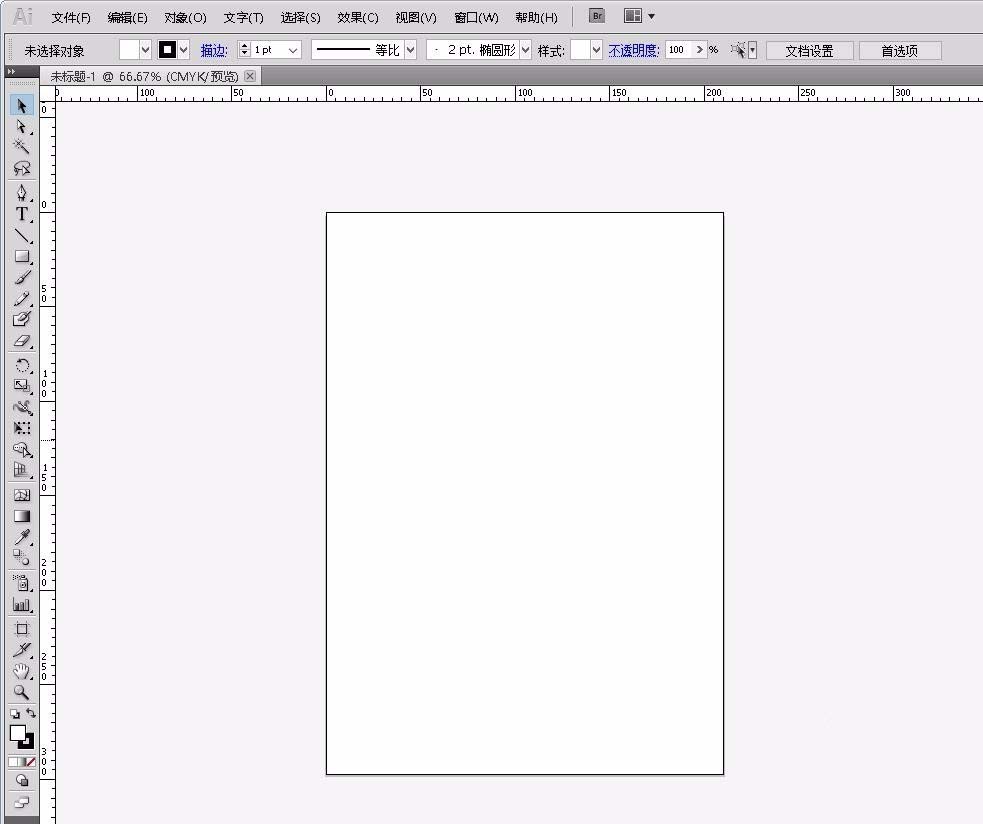Open the 选择(S) menu
The height and width of the screenshot is (824, 983).
pos(300,18)
